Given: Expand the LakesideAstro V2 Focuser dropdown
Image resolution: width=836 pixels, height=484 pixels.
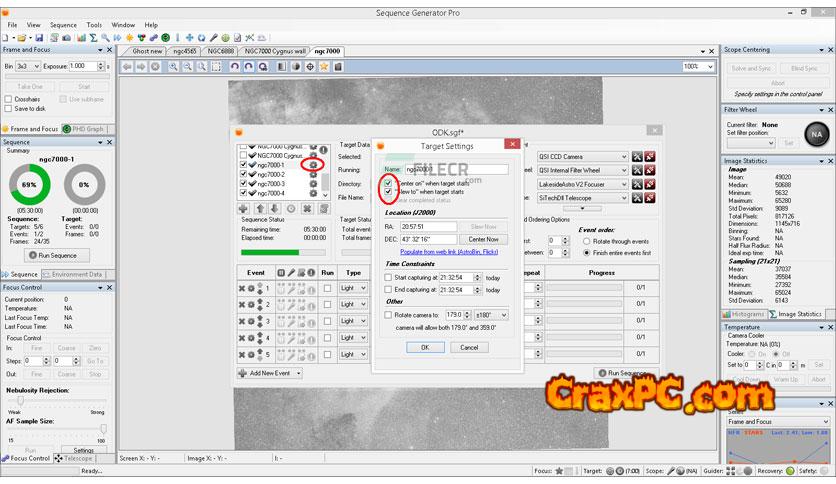Looking at the screenshot, I should tap(622, 184).
